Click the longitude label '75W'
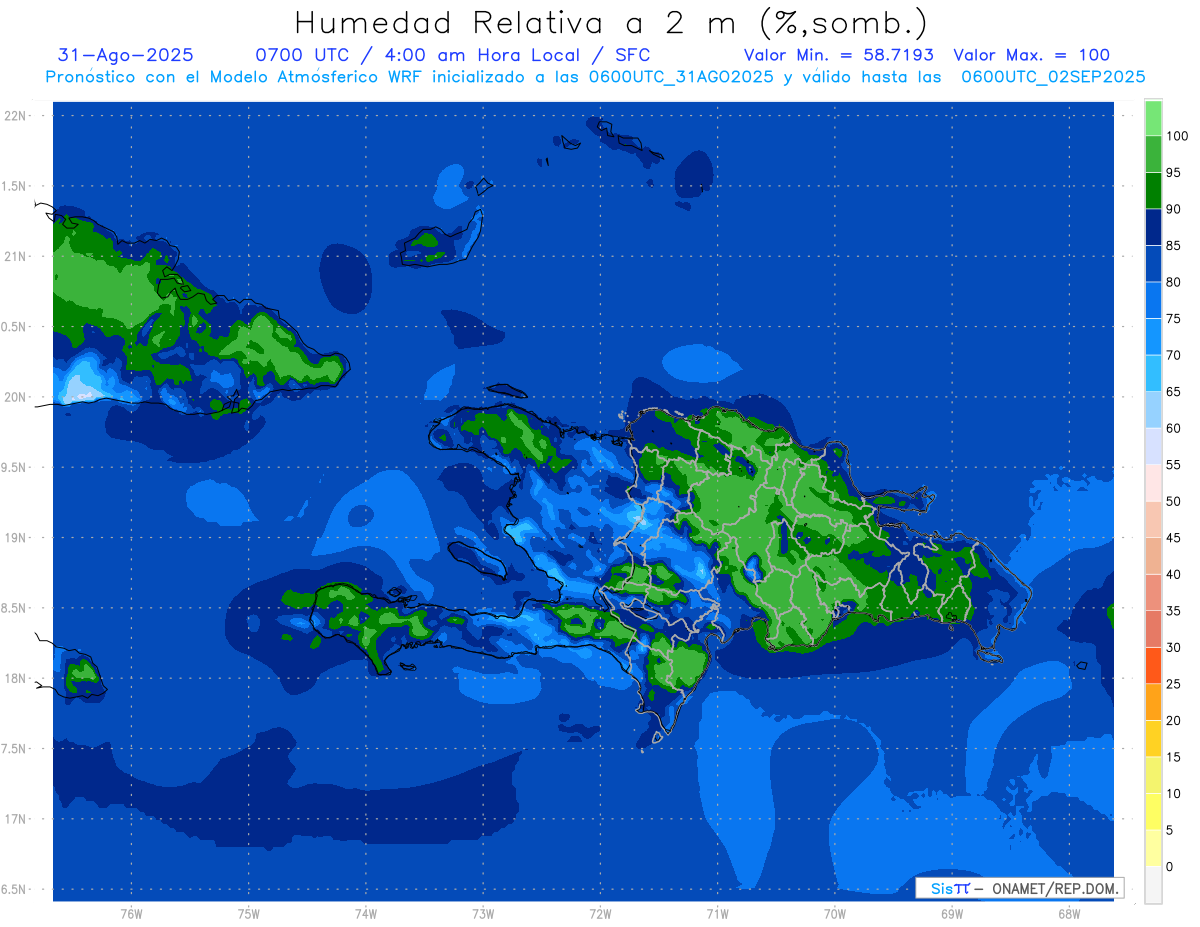The width and height of the screenshot is (1200, 927). 249,914
